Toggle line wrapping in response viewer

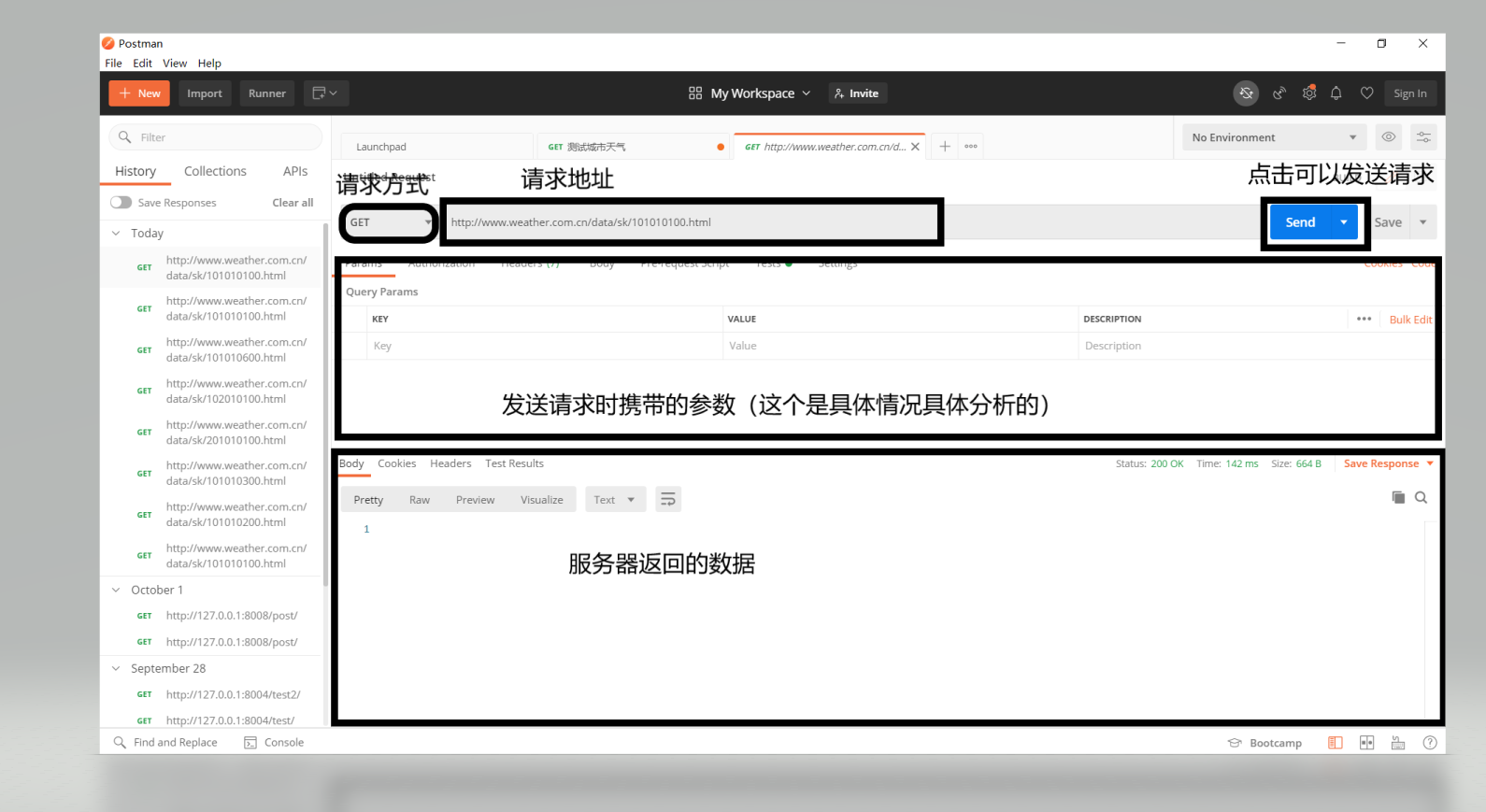pos(668,500)
